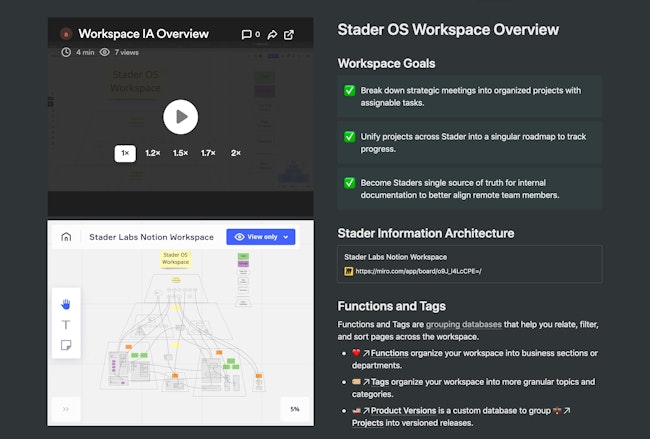Click the Functions and Tags heading
Viewport: 650px width, 439px height.
(391, 306)
